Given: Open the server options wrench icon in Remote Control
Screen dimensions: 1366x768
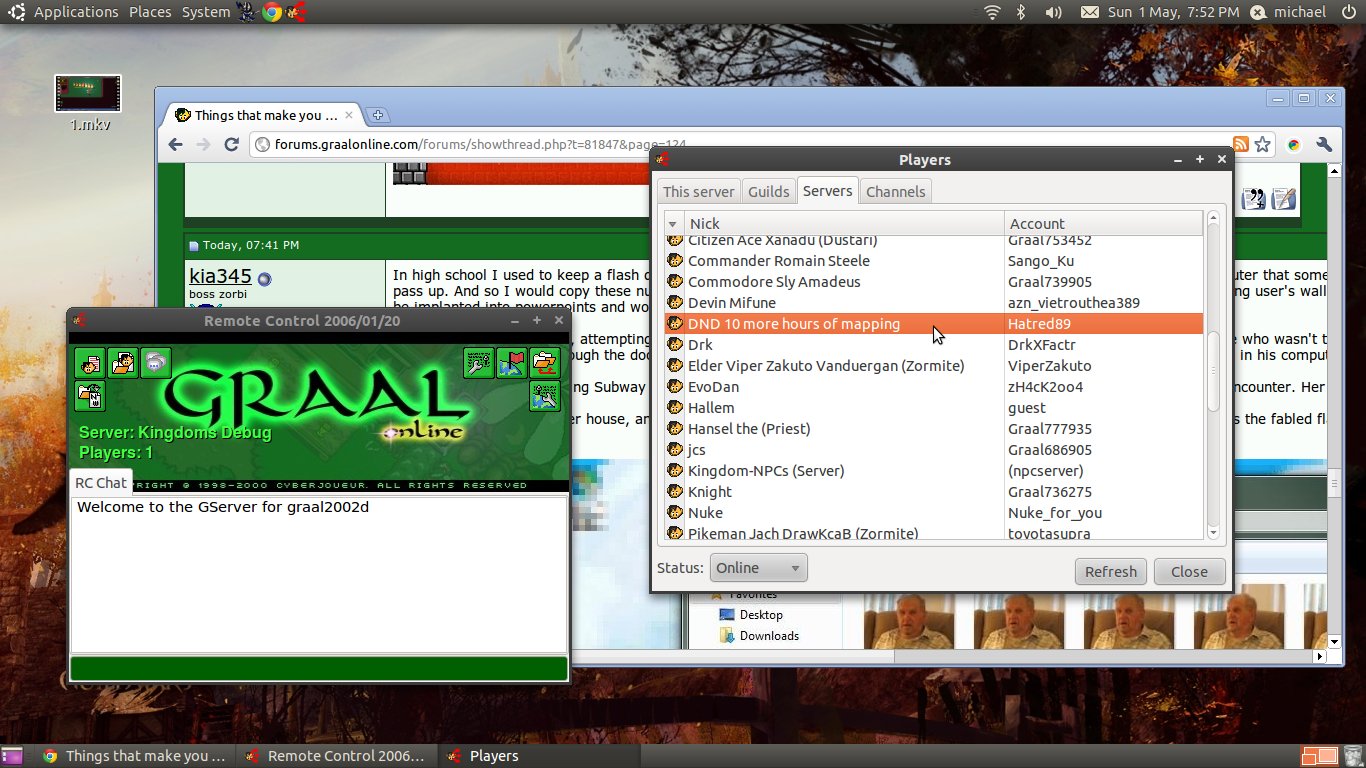Looking at the screenshot, I should [479, 363].
